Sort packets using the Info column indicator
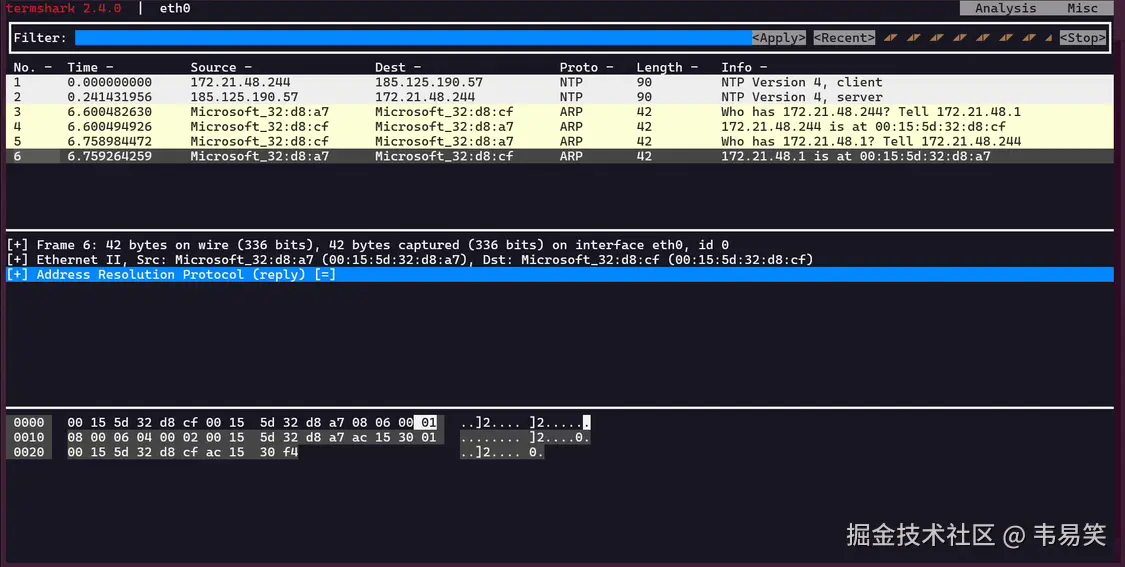 [x=764, y=68]
